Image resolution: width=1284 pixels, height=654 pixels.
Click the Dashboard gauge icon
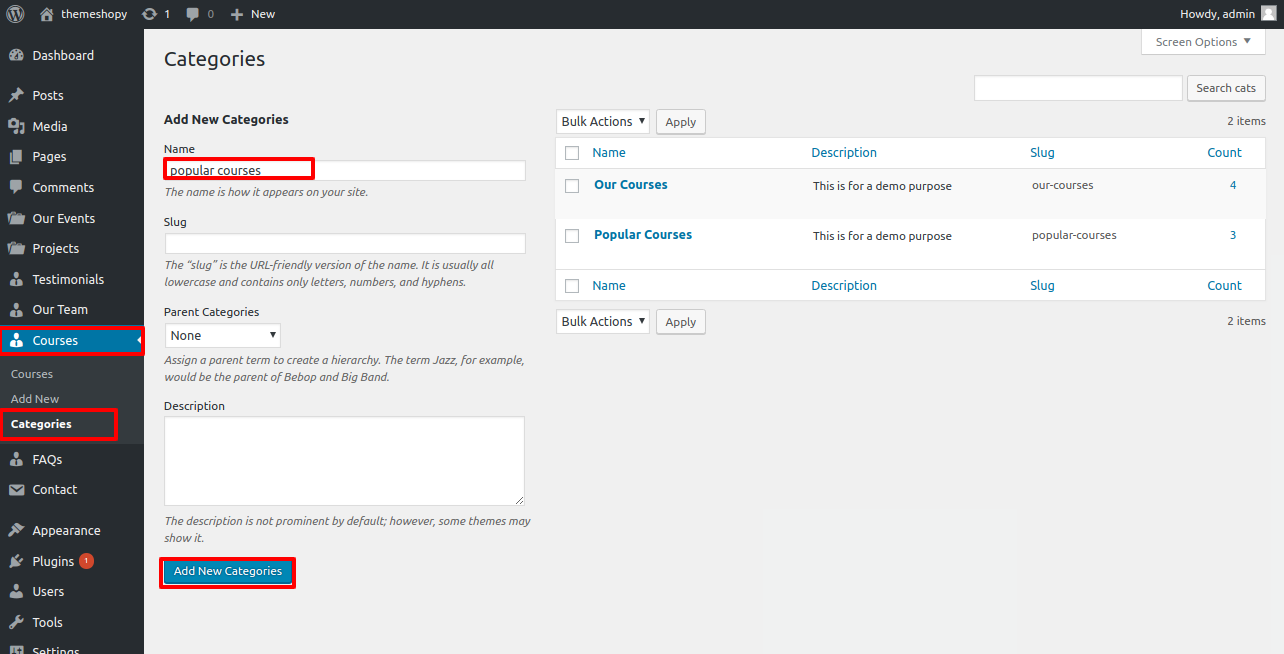16,56
